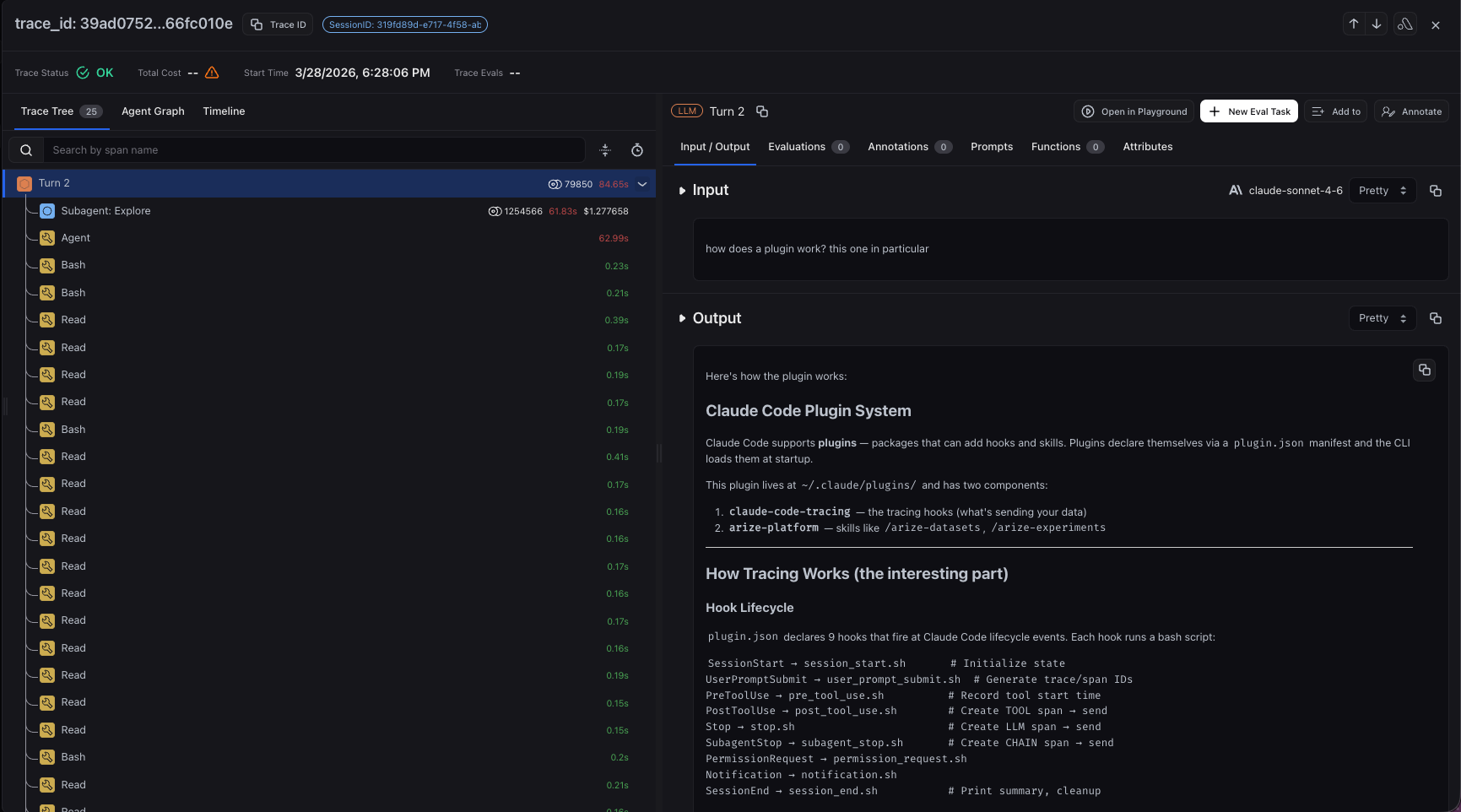Click the 'Hook Lifecycle' subheading
1461x812 pixels.
[749, 608]
